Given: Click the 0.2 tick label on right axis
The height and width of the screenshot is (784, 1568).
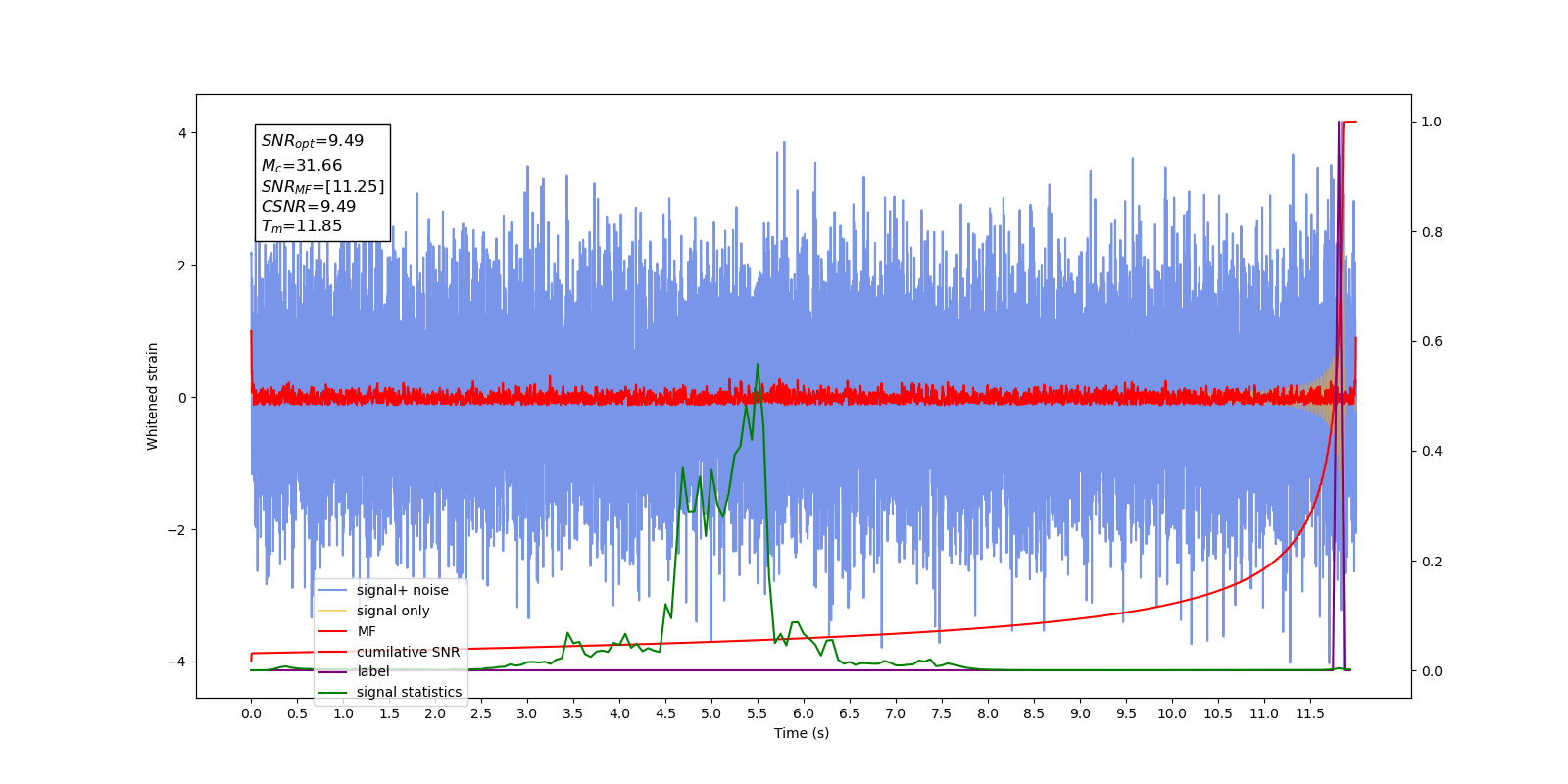Looking at the screenshot, I should click(1432, 562).
